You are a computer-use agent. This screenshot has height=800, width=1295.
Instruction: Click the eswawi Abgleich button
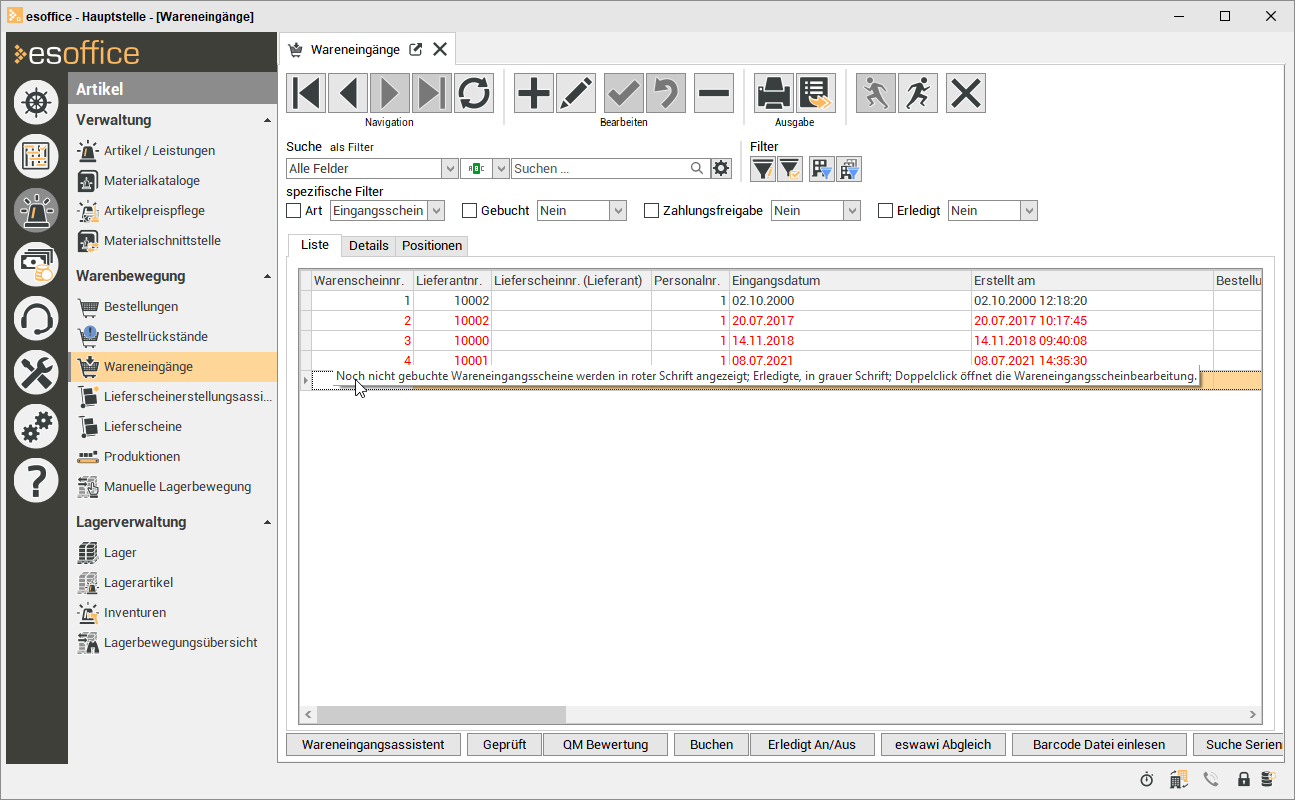tap(943, 745)
